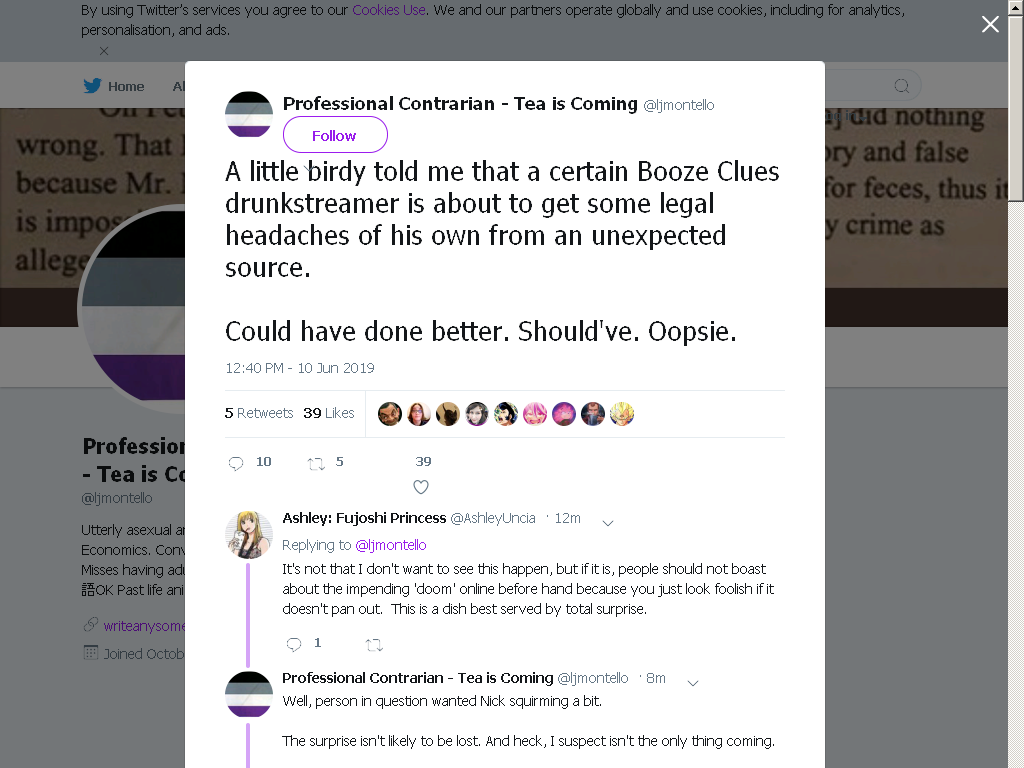1024x768 pixels.
Task: Click the Home navigation item
Action: [114, 86]
